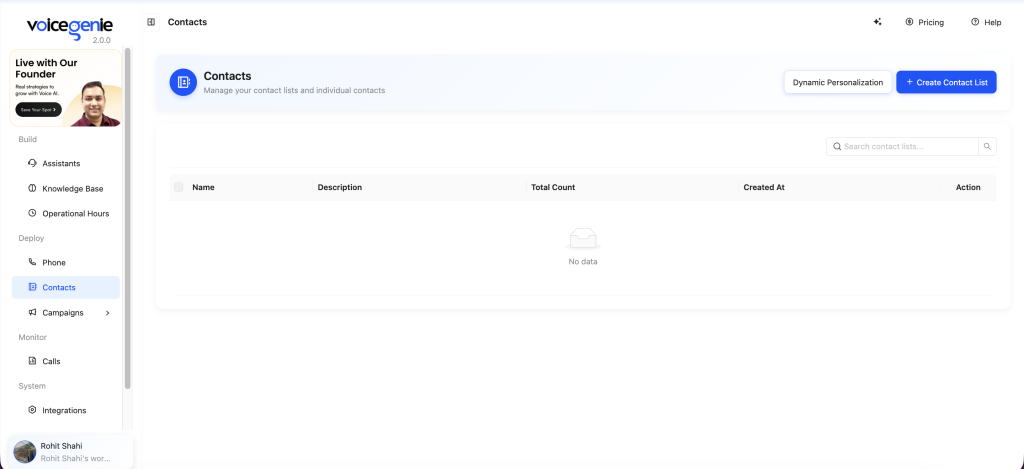Click the Create Contact List button
Viewport: 1024px width, 469px height.
click(946, 82)
